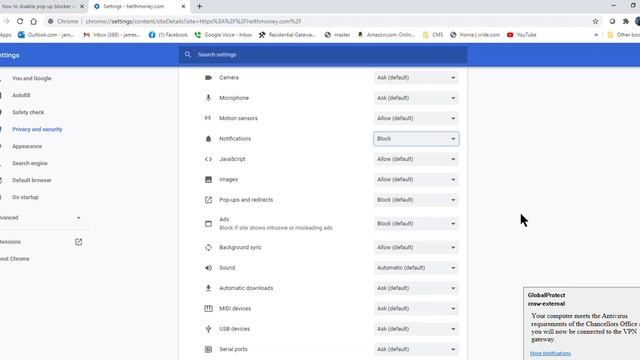Open the Outlook.com bookmark
The height and width of the screenshot is (360, 640).
point(46,35)
